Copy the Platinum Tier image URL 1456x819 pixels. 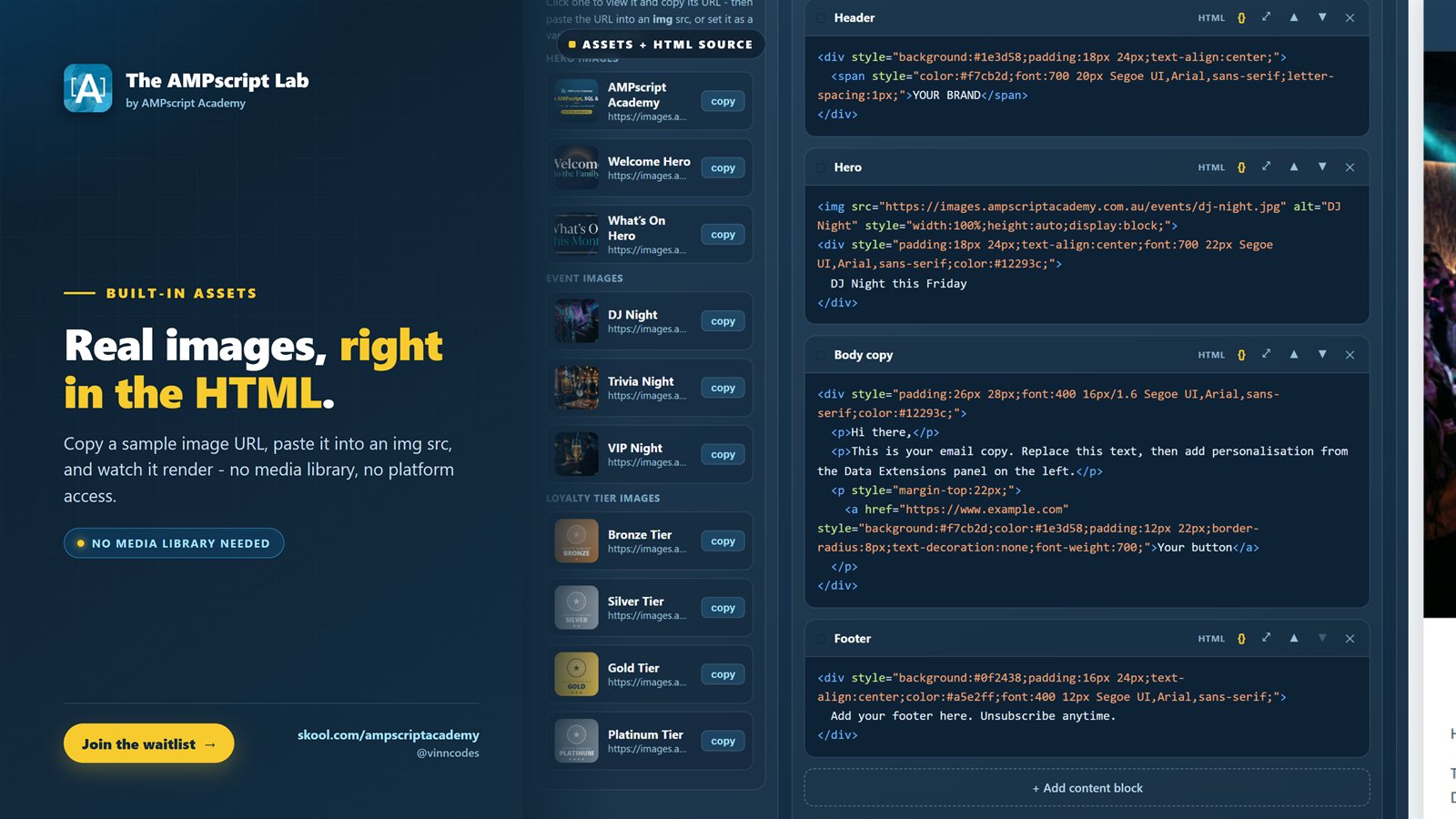click(x=723, y=741)
